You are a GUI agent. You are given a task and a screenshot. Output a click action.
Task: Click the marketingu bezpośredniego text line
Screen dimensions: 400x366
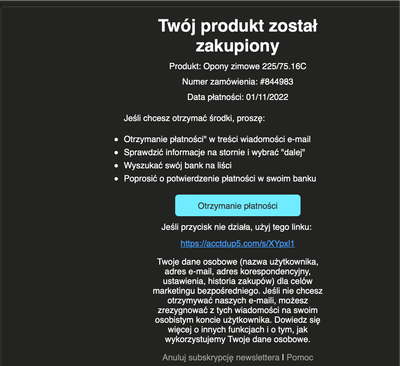pos(238,291)
